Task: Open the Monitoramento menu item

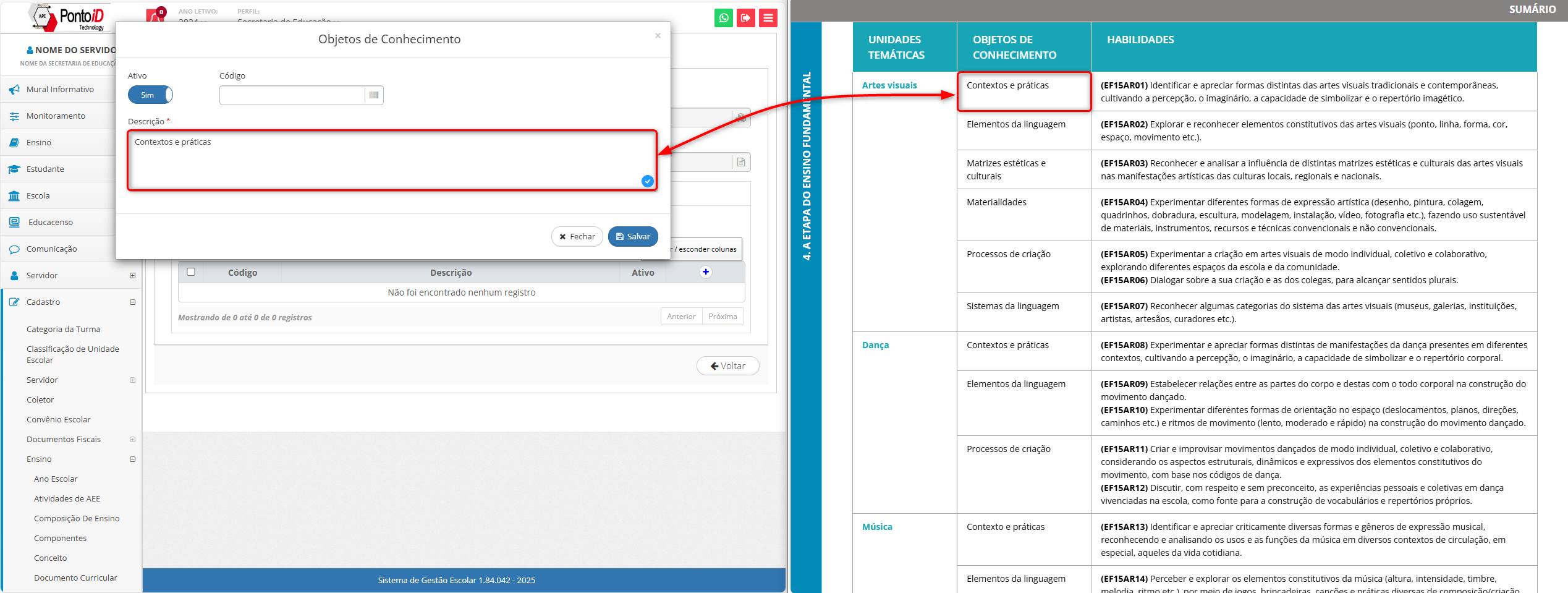Action: click(x=56, y=116)
